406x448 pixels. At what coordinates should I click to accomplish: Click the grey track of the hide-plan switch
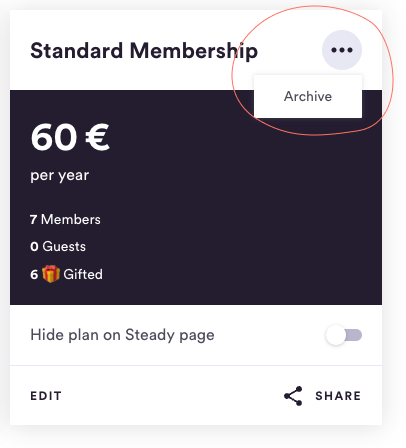pyautogui.click(x=354, y=335)
